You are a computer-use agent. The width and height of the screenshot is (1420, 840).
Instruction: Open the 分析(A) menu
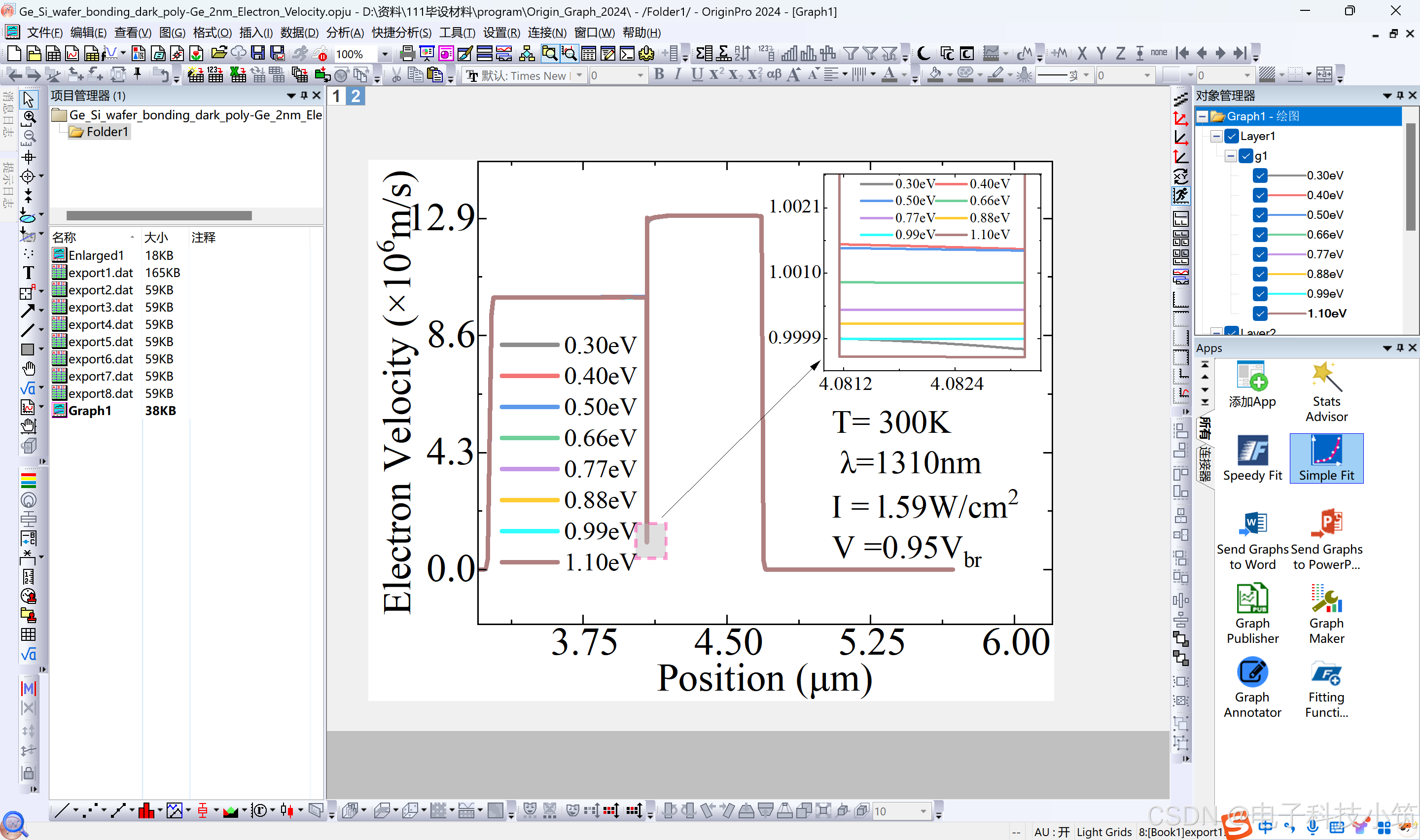345,33
